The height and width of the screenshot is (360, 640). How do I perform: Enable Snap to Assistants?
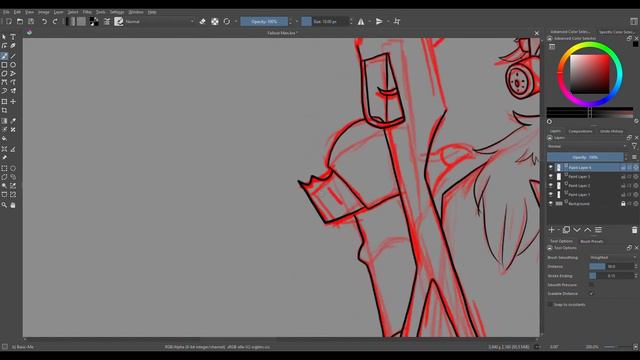pos(551,304)
